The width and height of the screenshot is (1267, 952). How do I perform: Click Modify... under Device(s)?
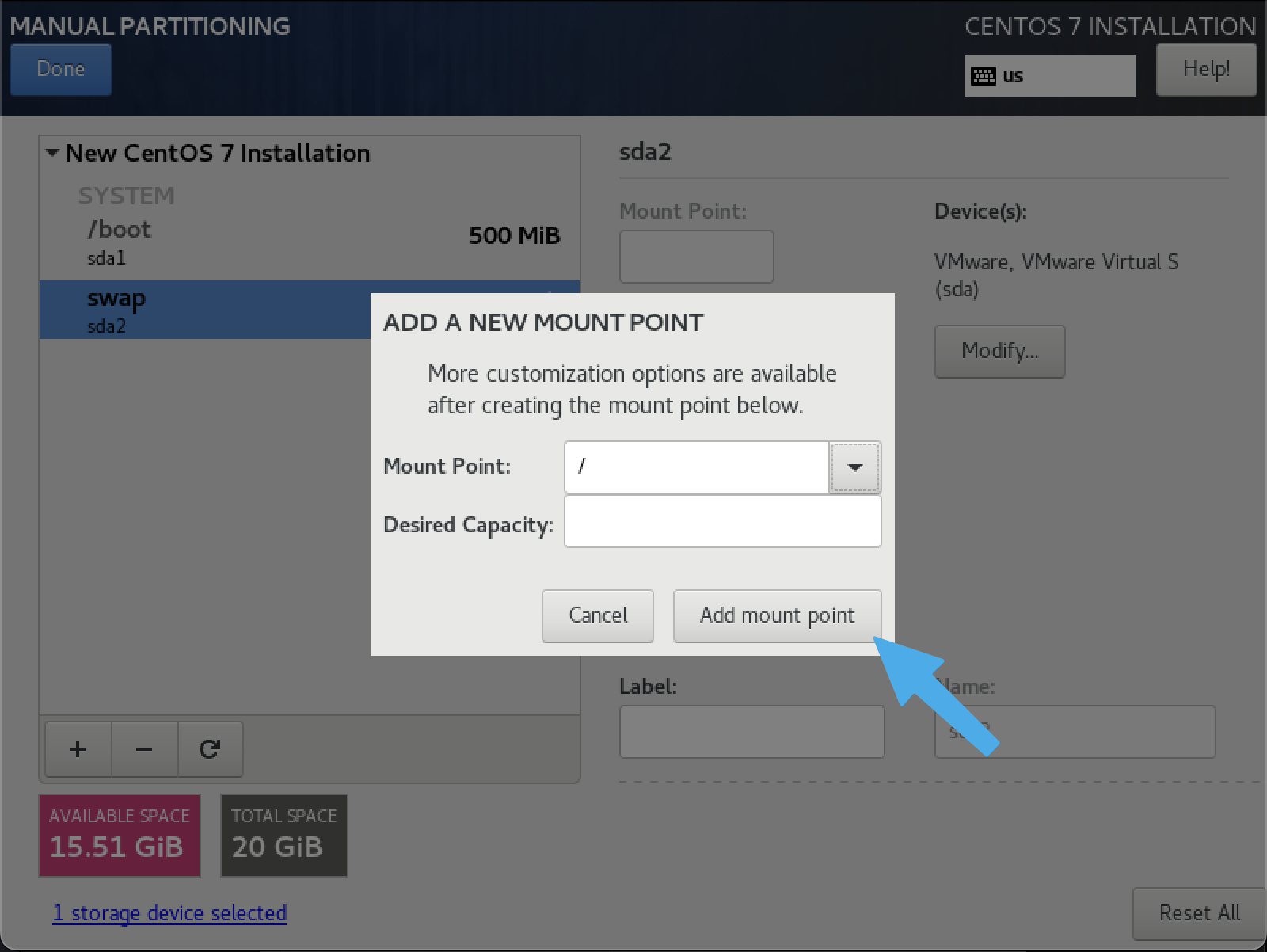[x=999, y=351]
